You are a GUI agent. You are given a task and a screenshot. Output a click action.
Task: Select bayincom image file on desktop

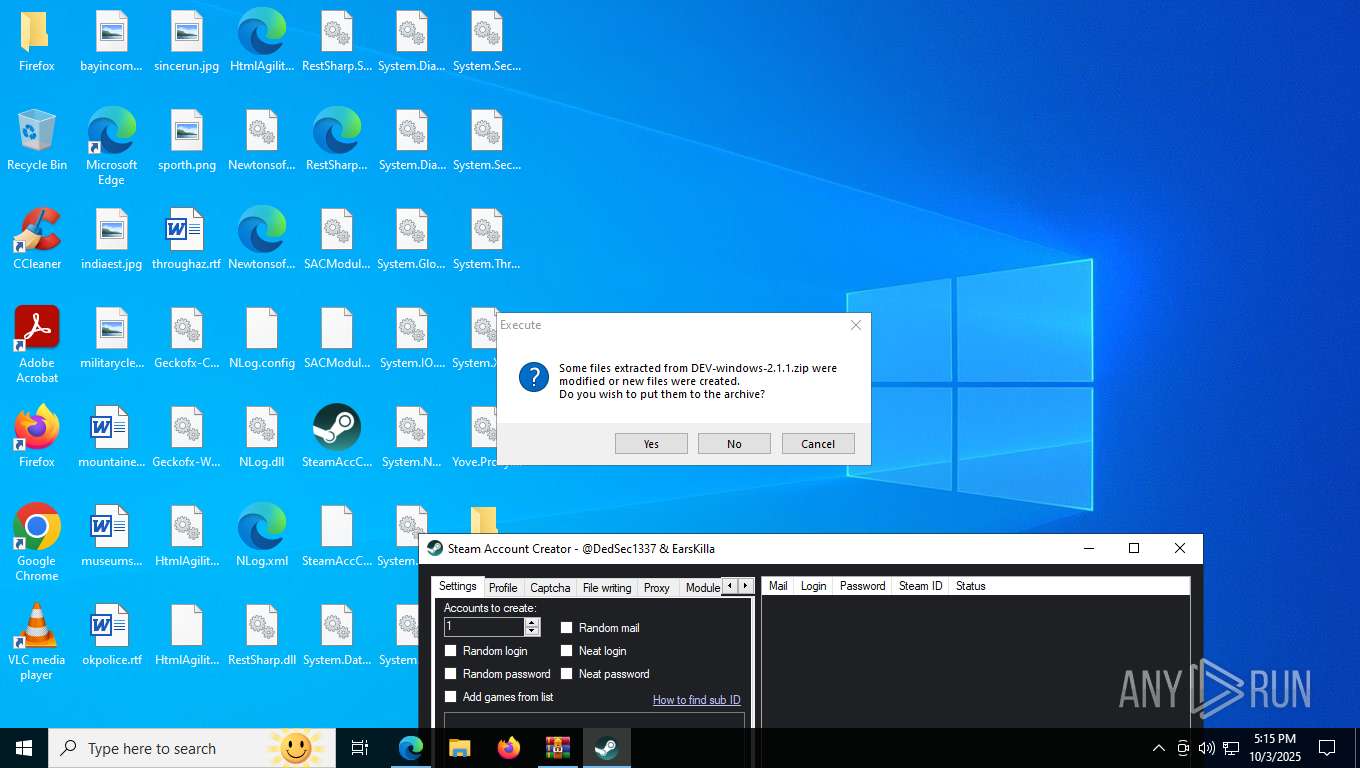(112, 42)
